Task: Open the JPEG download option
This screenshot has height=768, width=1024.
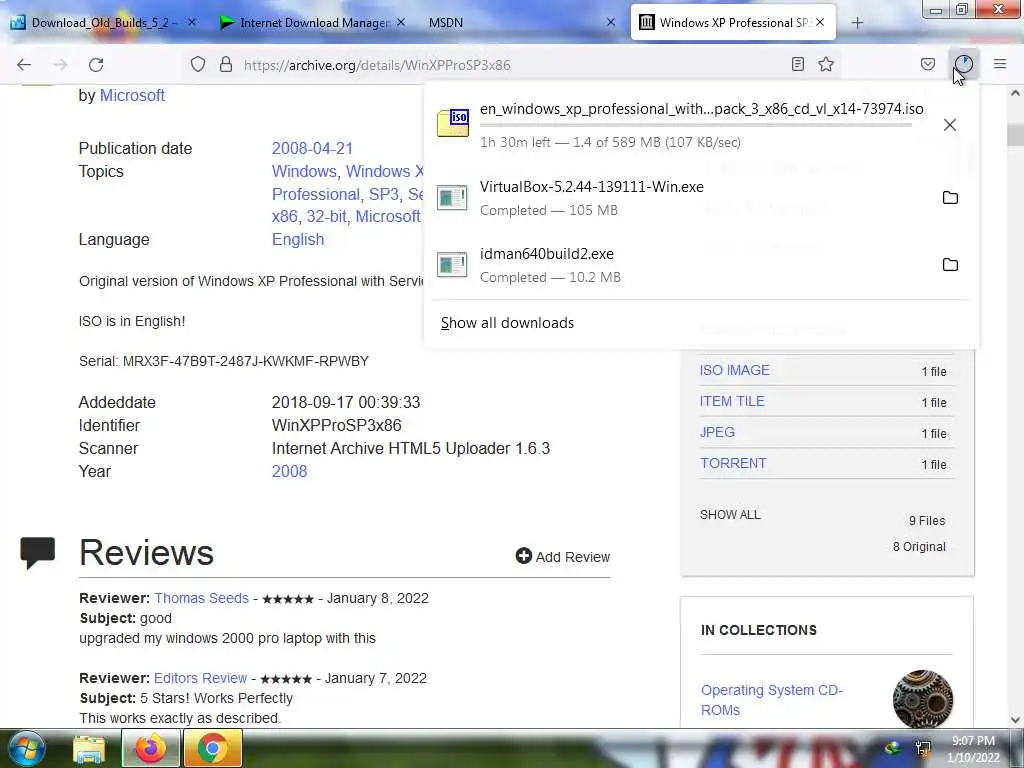Action: (717, 432)
